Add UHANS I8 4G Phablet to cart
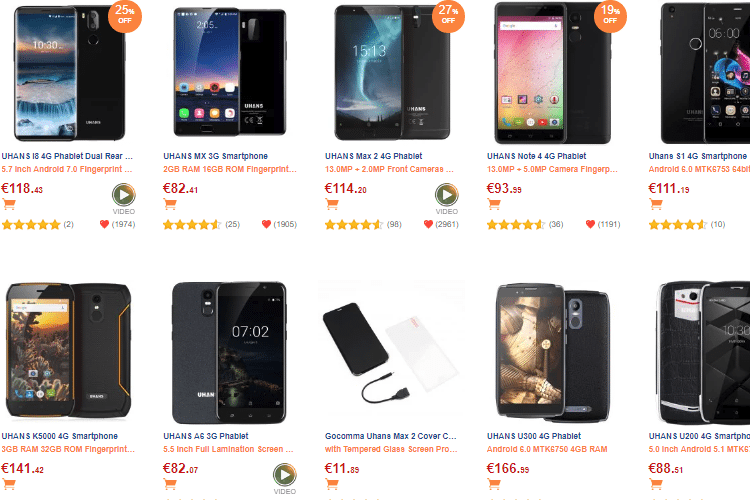The width and height of the screenshot is (750, 500). [x=10, y=205]
